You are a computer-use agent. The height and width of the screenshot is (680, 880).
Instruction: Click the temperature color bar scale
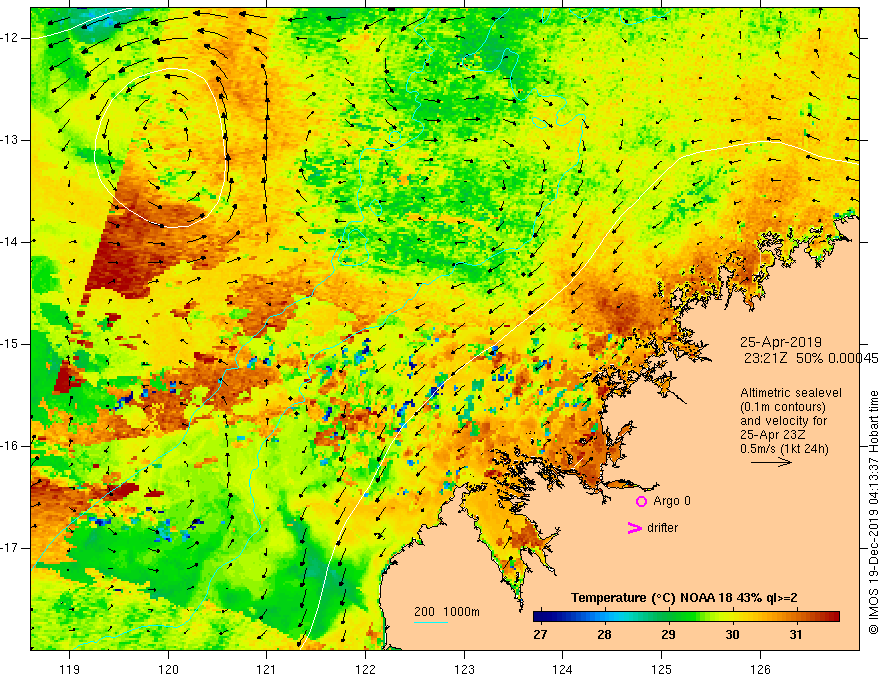[x=686, y=617]
